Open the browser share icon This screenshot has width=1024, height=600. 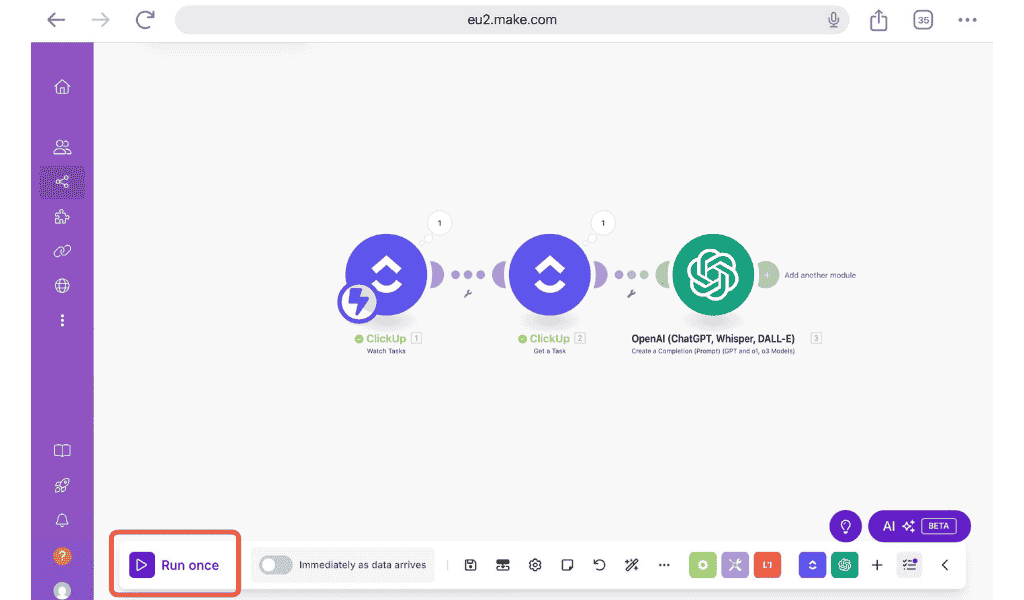click(x=878, y=20)
